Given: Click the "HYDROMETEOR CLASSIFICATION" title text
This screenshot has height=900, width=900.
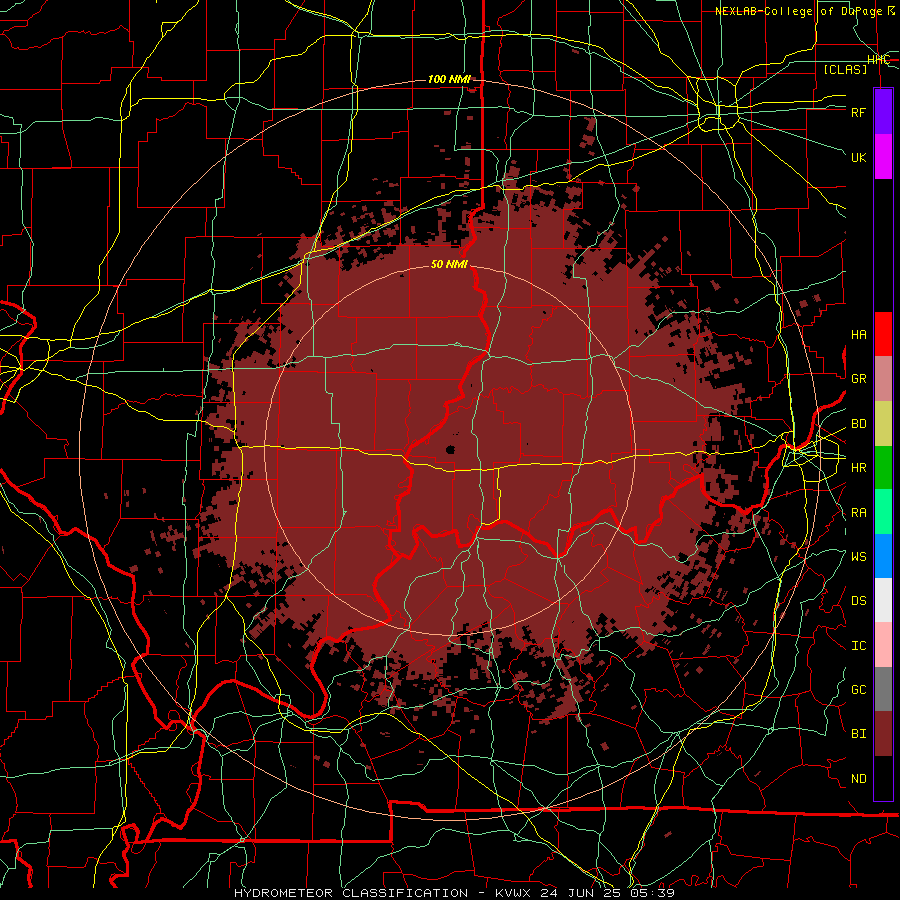Looking at the screenshot, I should [x=351, y=893].
